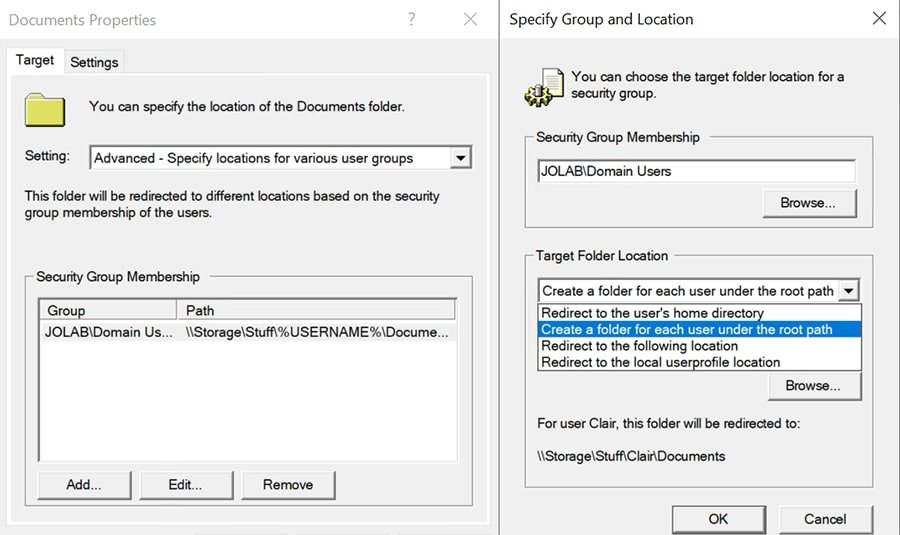This screenshot has height=535, width=900.
Task: Expand the Target Folder Location dropdown arrow
Action: pyautogui.click(x=848, y=291)
